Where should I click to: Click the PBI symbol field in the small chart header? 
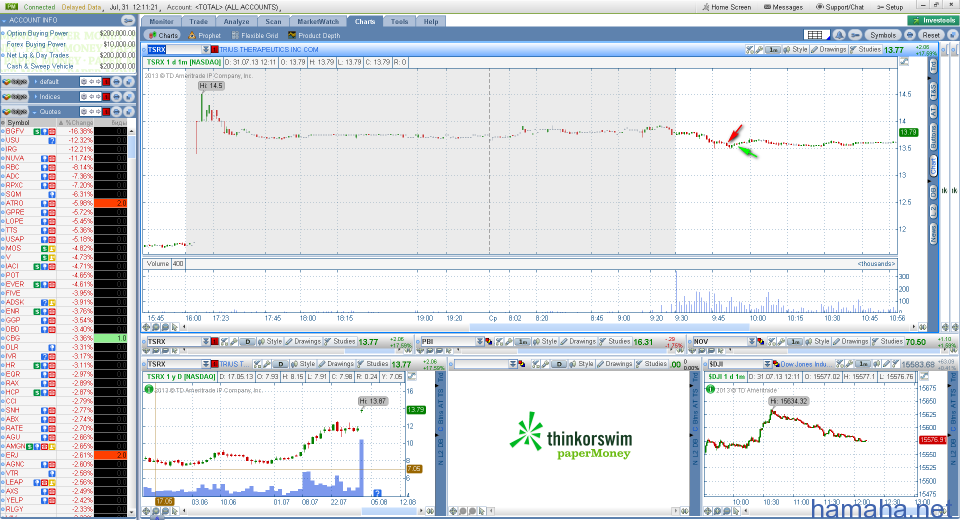pyautogui.click(x=451, y=342)
